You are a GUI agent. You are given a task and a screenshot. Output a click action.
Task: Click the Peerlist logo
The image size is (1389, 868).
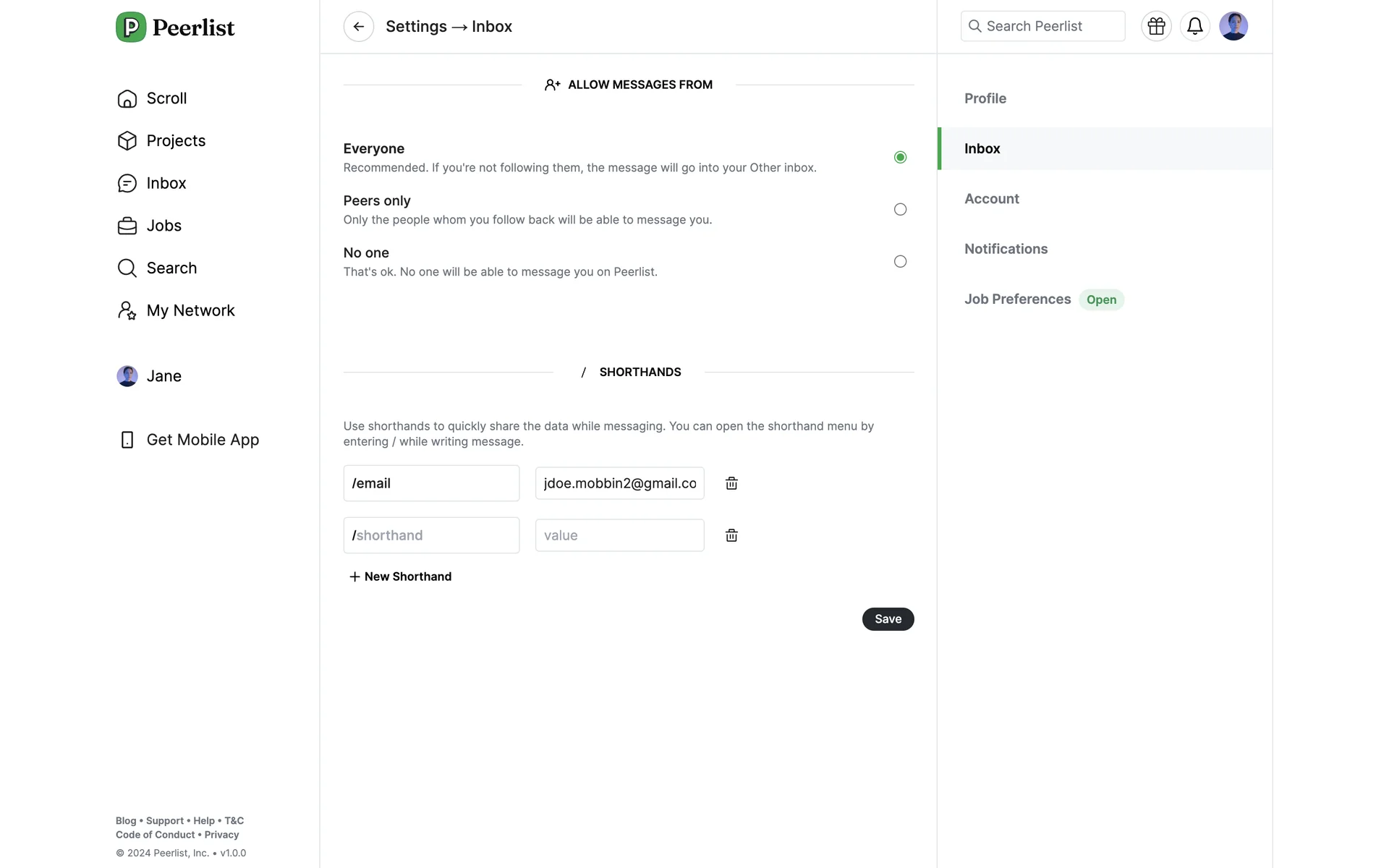pos(175,27)
